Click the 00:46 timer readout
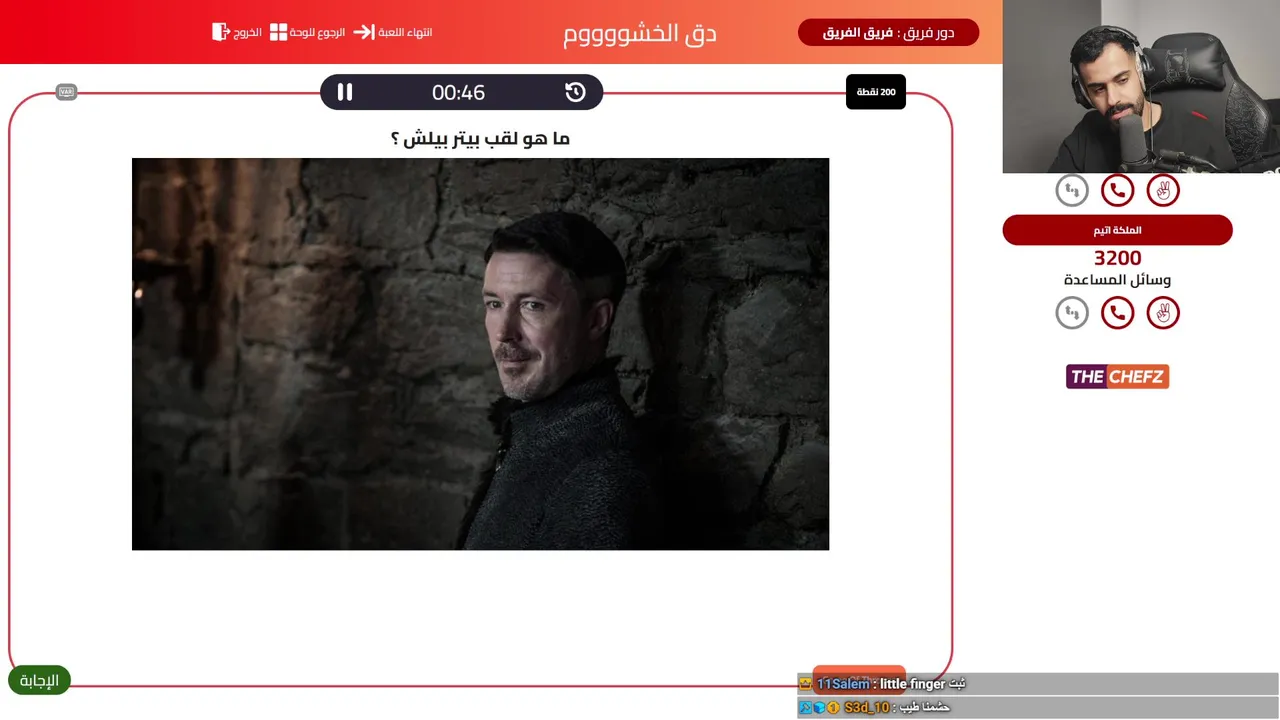This screenshot has width=1280, height=720. point(458,92)
